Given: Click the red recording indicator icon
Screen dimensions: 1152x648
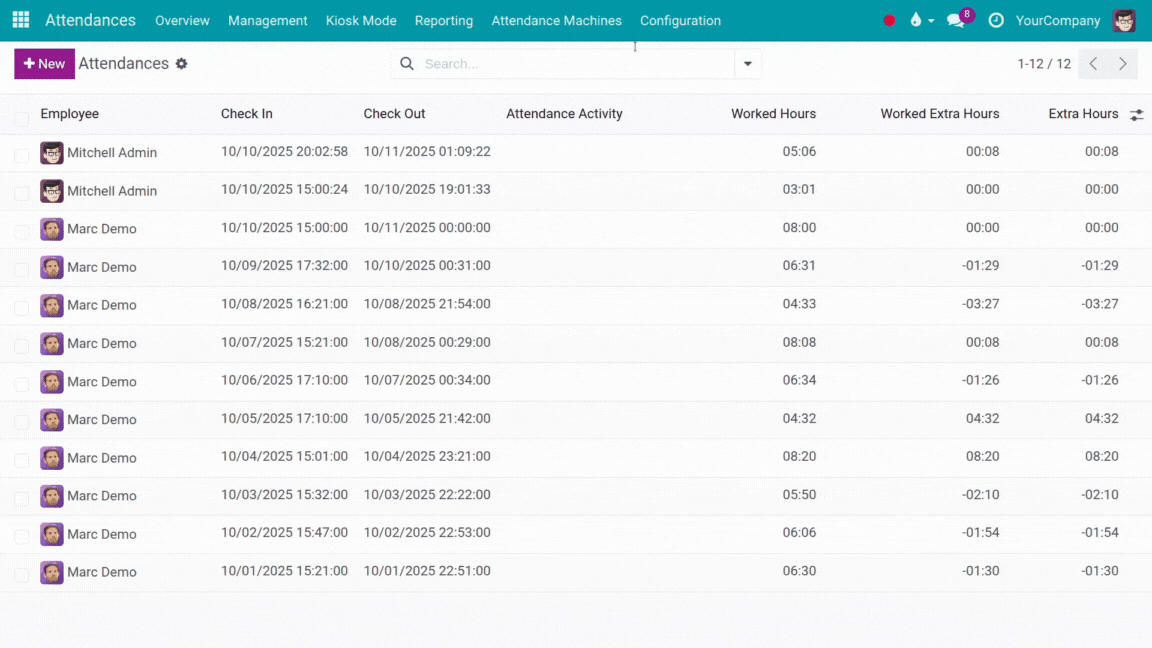Looking at the screenshot, I should pyautogui.click(x=889, y=19).
